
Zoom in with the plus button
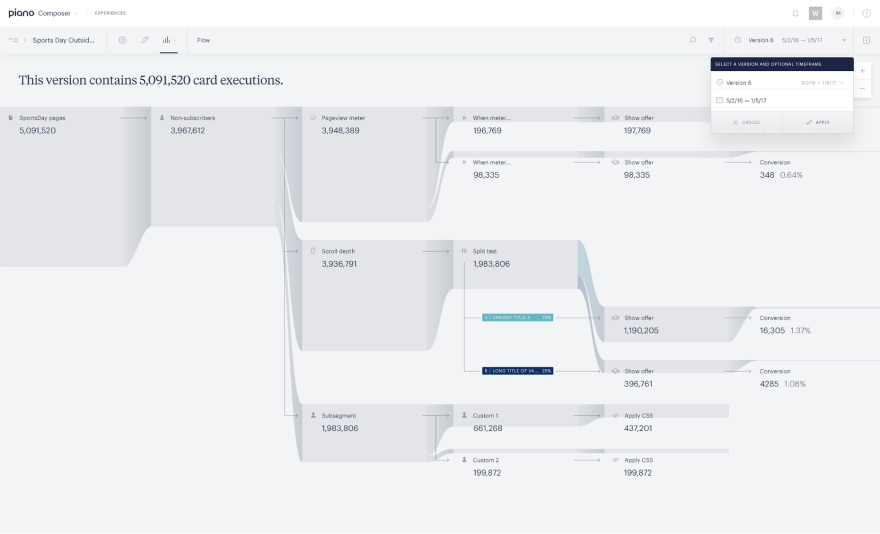[863, 71]
